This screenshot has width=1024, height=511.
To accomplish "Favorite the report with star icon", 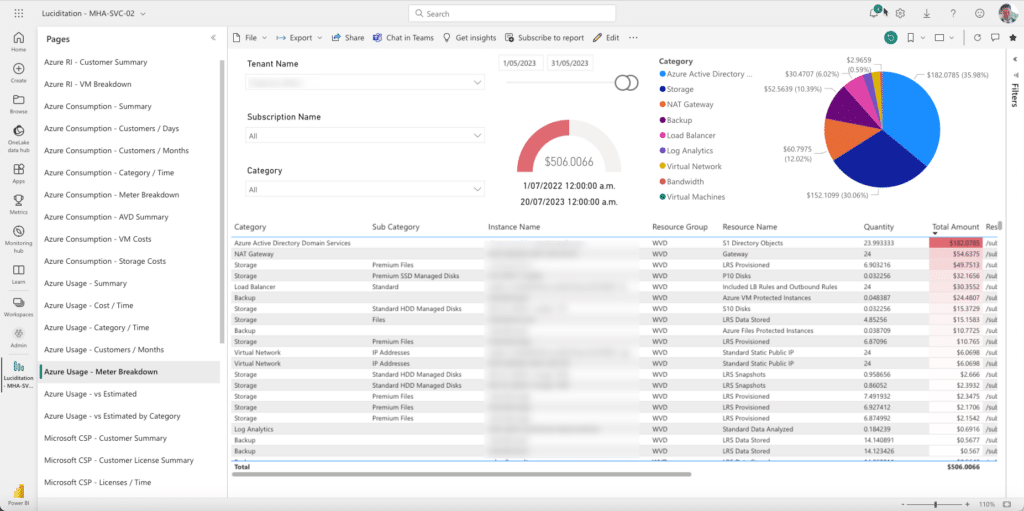I will click(1012, 38).
